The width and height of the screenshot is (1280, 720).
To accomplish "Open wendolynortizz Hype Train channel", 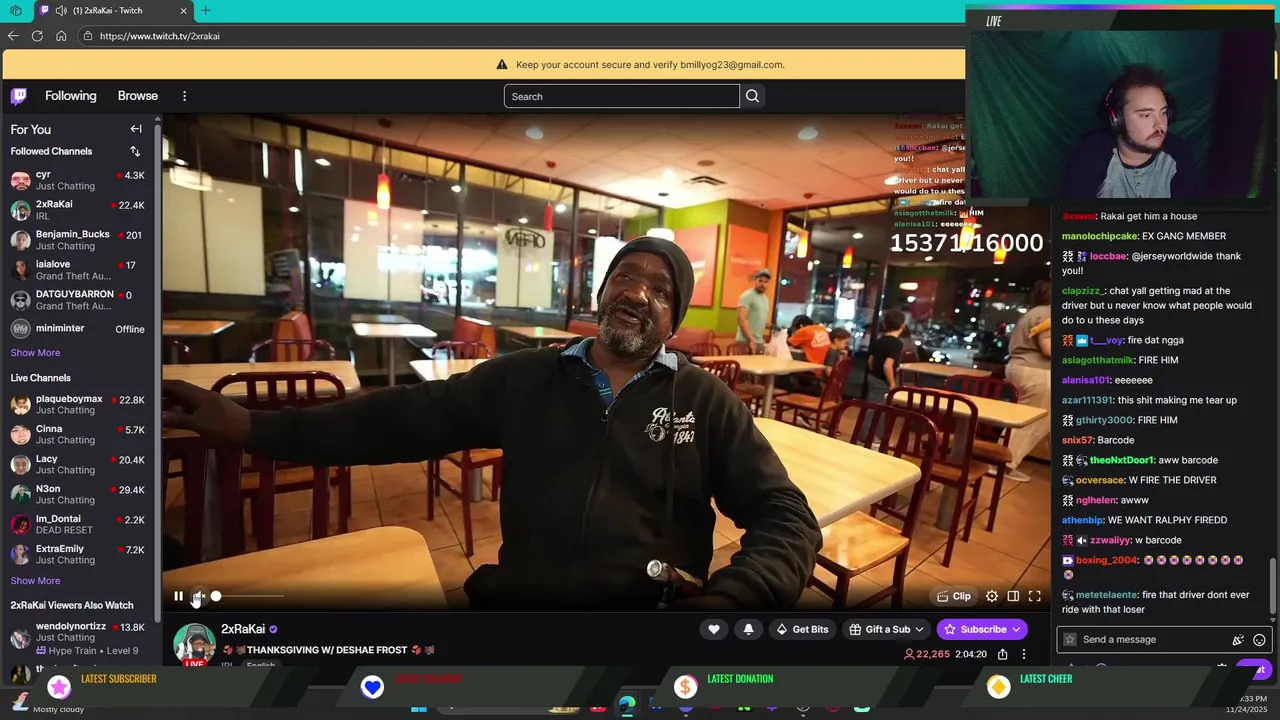I will click(x=78, y=638).
